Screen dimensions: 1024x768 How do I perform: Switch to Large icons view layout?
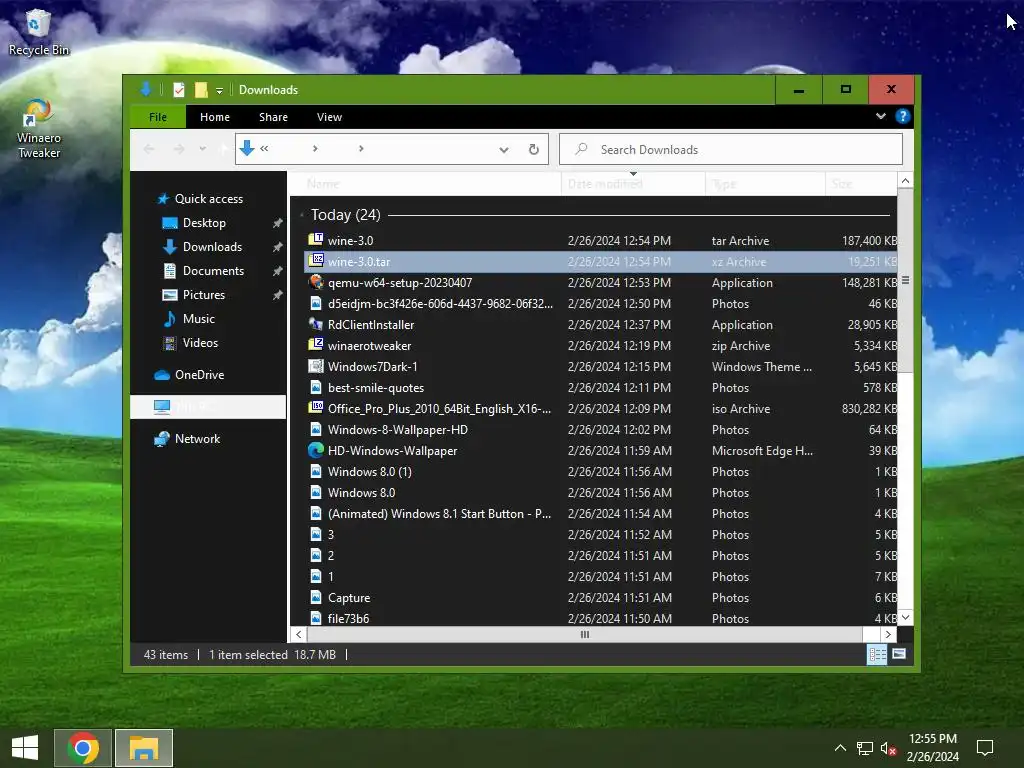(899, 654)
